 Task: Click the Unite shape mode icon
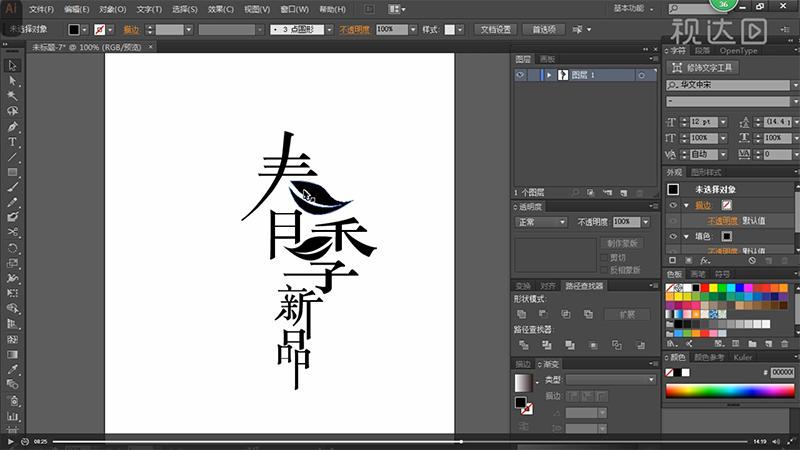click(x=521, y=314)
